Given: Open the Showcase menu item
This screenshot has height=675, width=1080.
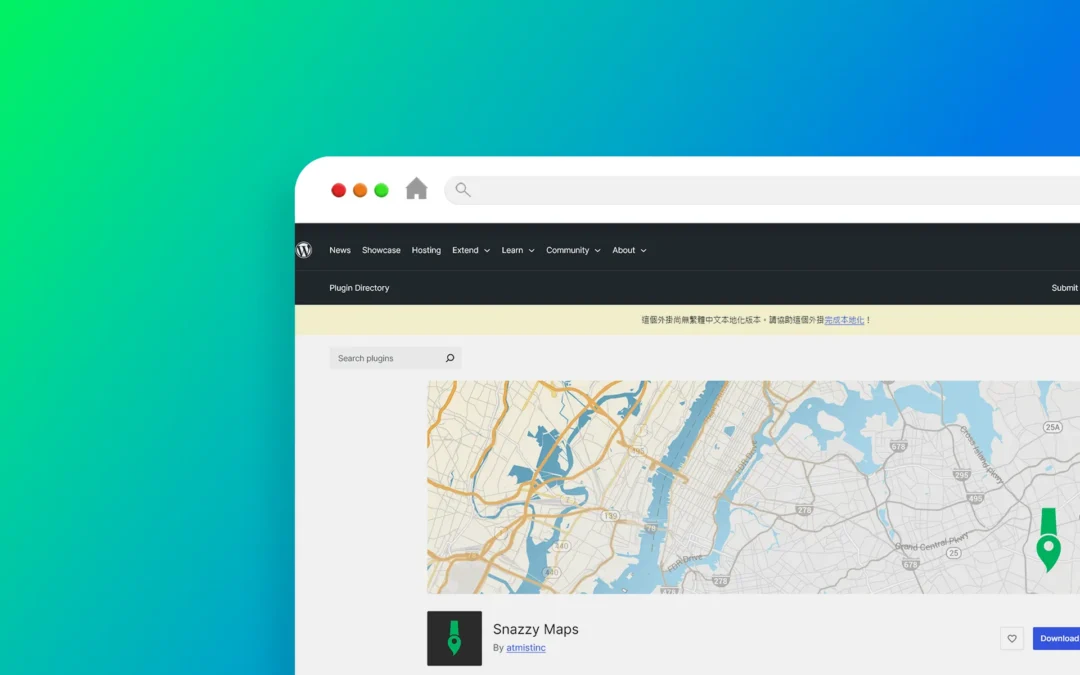Looking at the screenshot, I should pyautogui.click(x=381, y=250).
